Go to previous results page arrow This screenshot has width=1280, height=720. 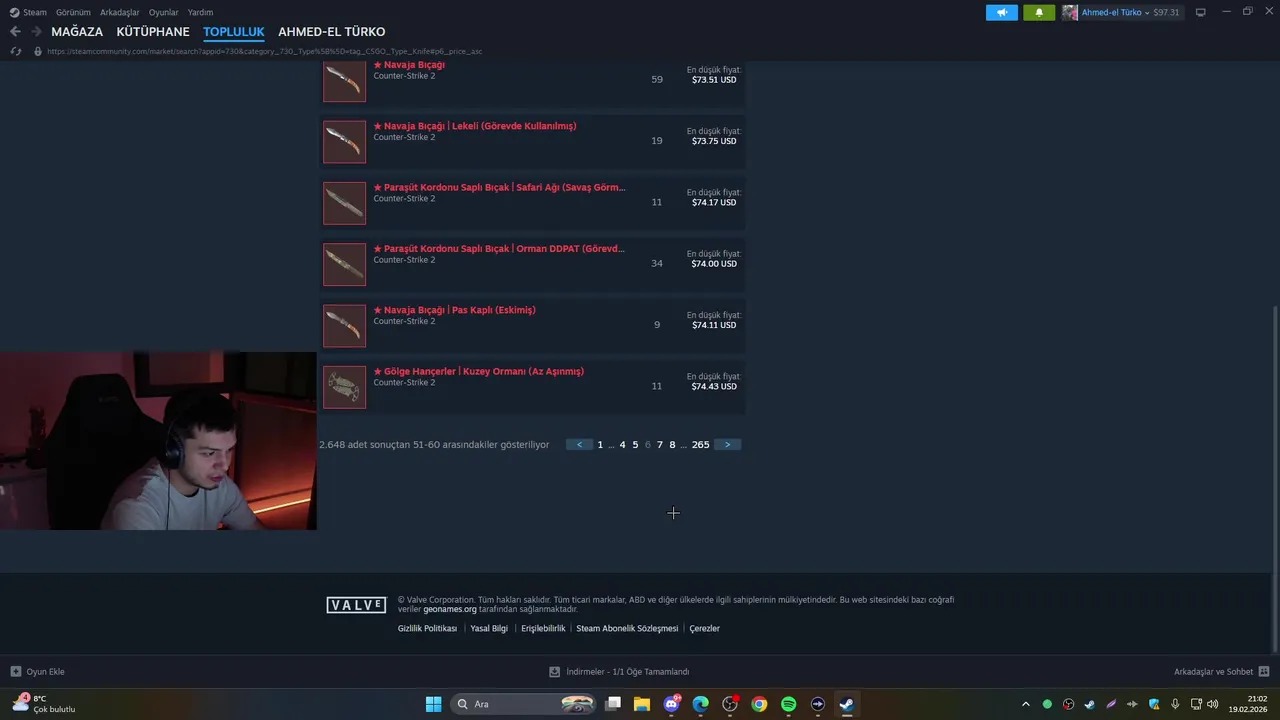click(579, 445)
